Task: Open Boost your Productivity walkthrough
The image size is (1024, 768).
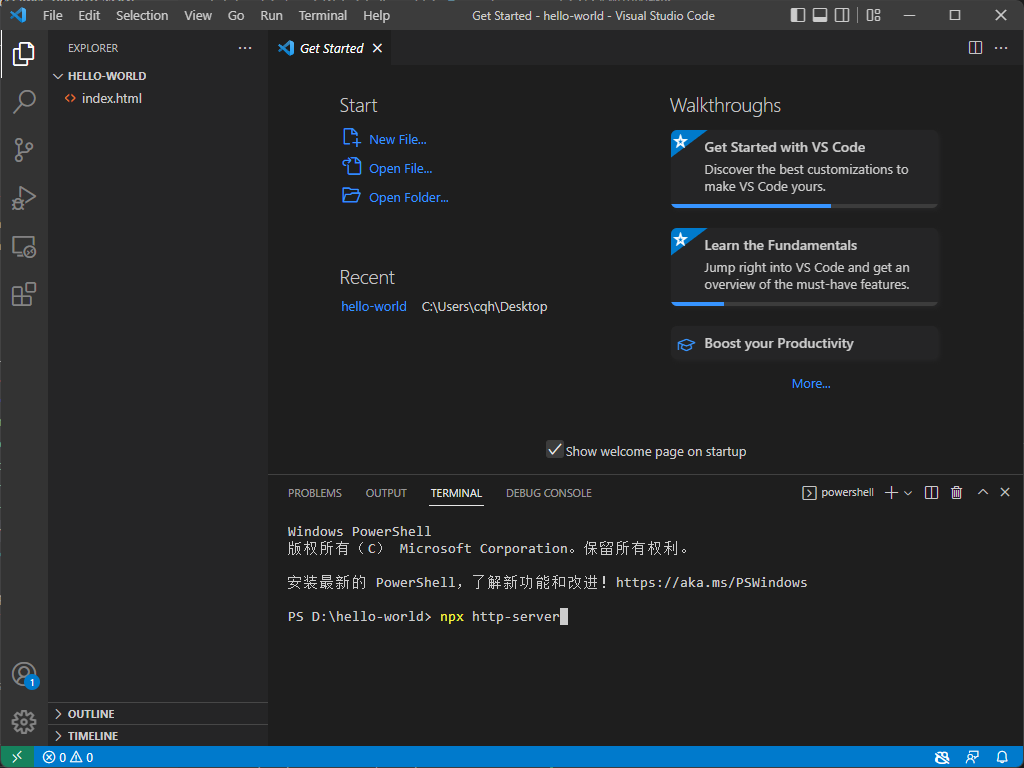Action: click(x=805, y=344)
